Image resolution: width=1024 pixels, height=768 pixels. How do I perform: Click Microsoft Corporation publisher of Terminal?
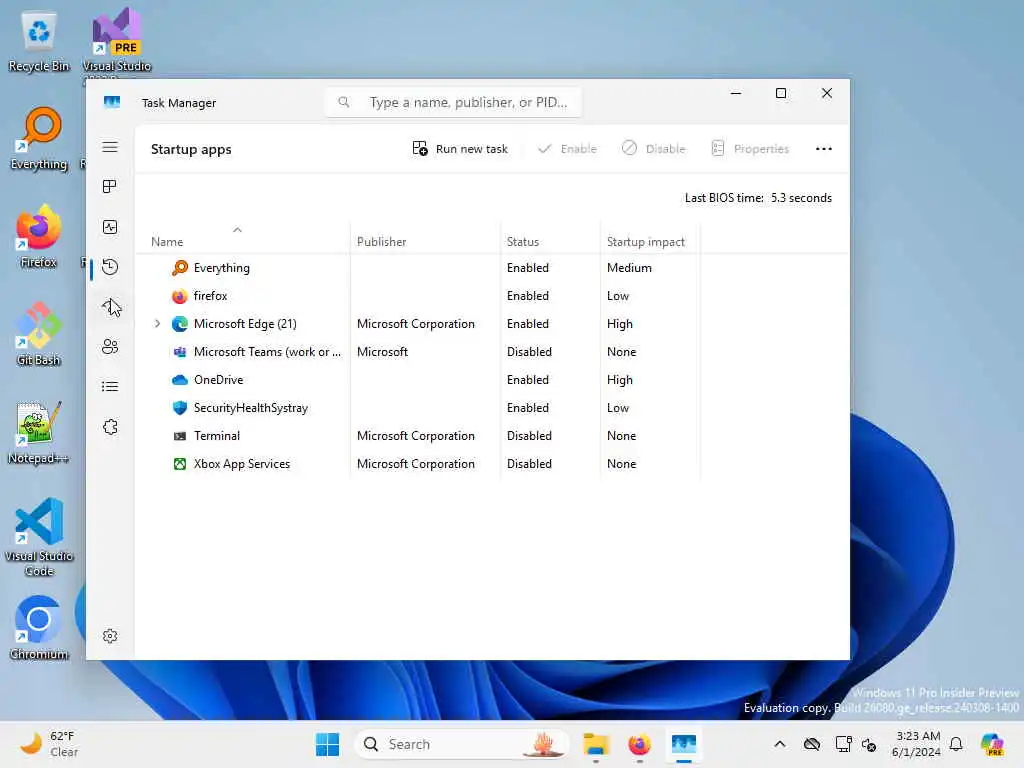coord(415,436)
